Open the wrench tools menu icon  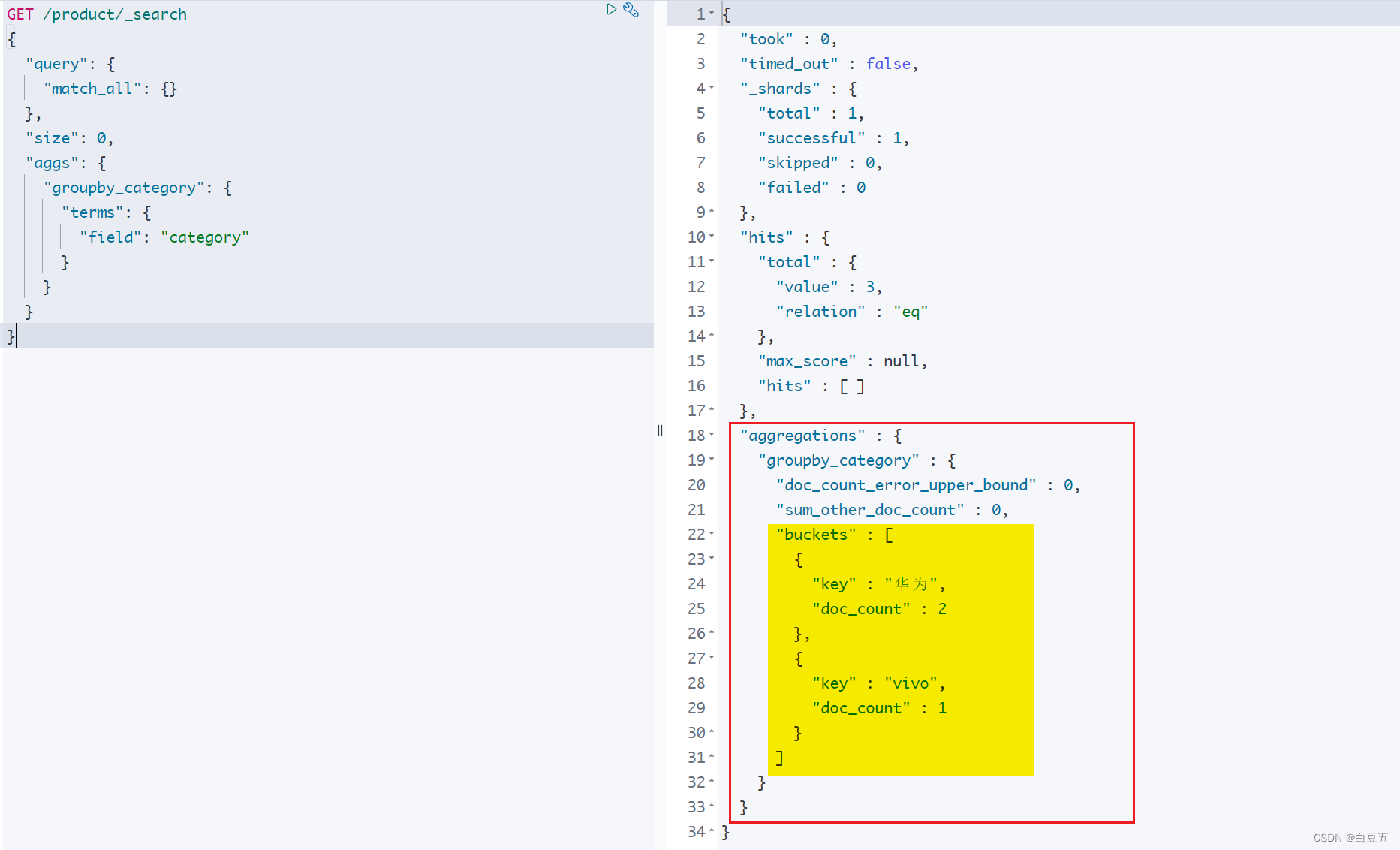coord(631,10)
